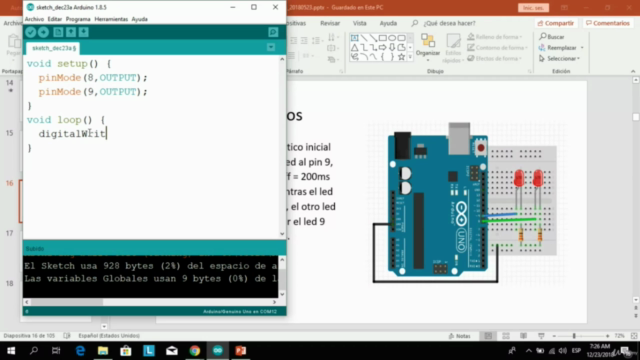The height and width of the screenshot is (360, 640).
Task: Select the arrow line shape
Action: tap(373, 38)
